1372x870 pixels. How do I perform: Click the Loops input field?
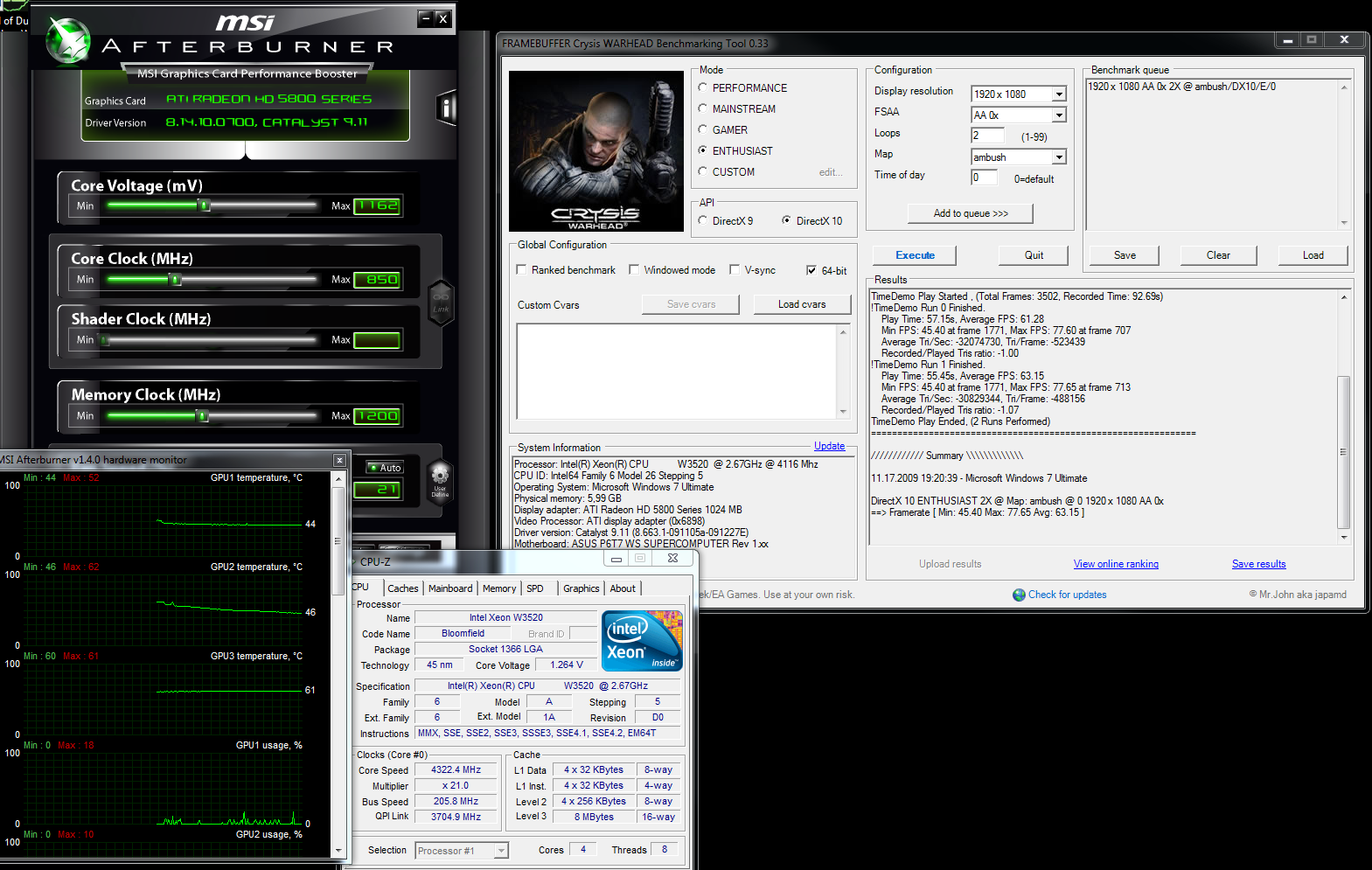click(x=987, y=136)
